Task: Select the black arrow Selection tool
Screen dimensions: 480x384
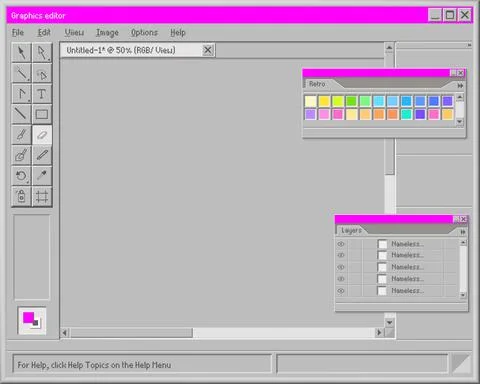Action: pos(22,53)
